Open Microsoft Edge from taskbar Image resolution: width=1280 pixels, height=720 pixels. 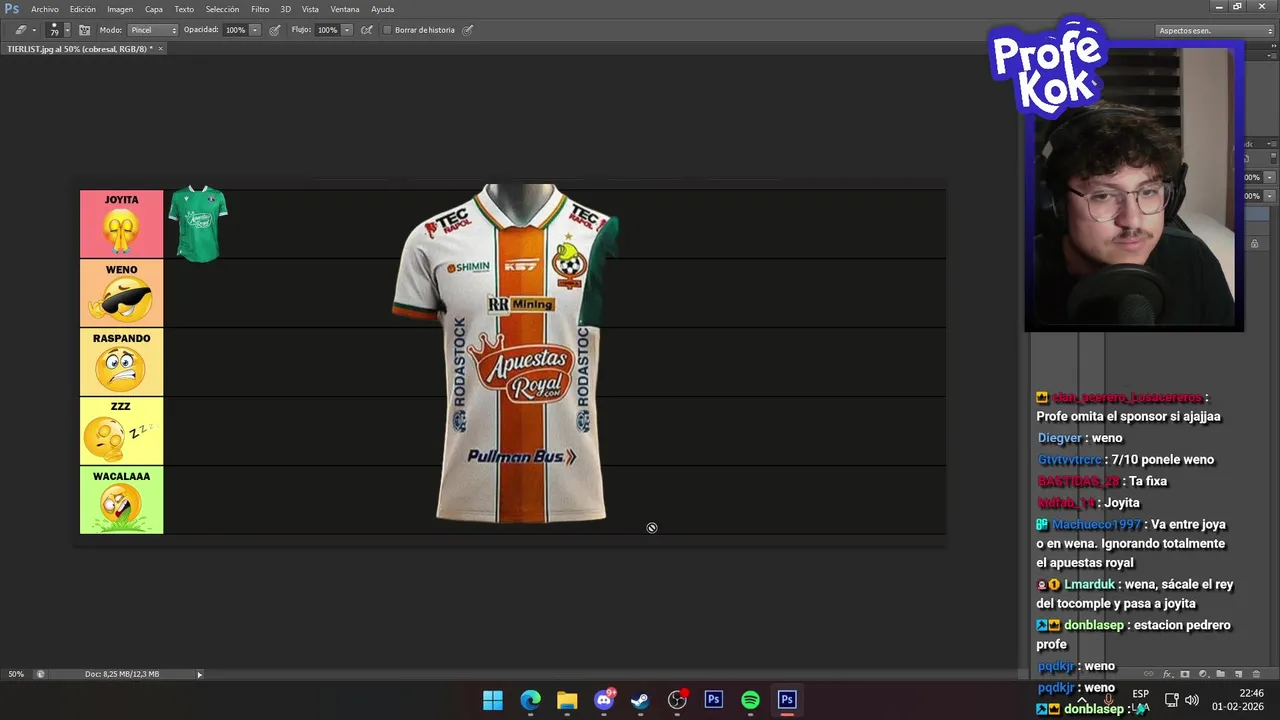coord(530,700)
